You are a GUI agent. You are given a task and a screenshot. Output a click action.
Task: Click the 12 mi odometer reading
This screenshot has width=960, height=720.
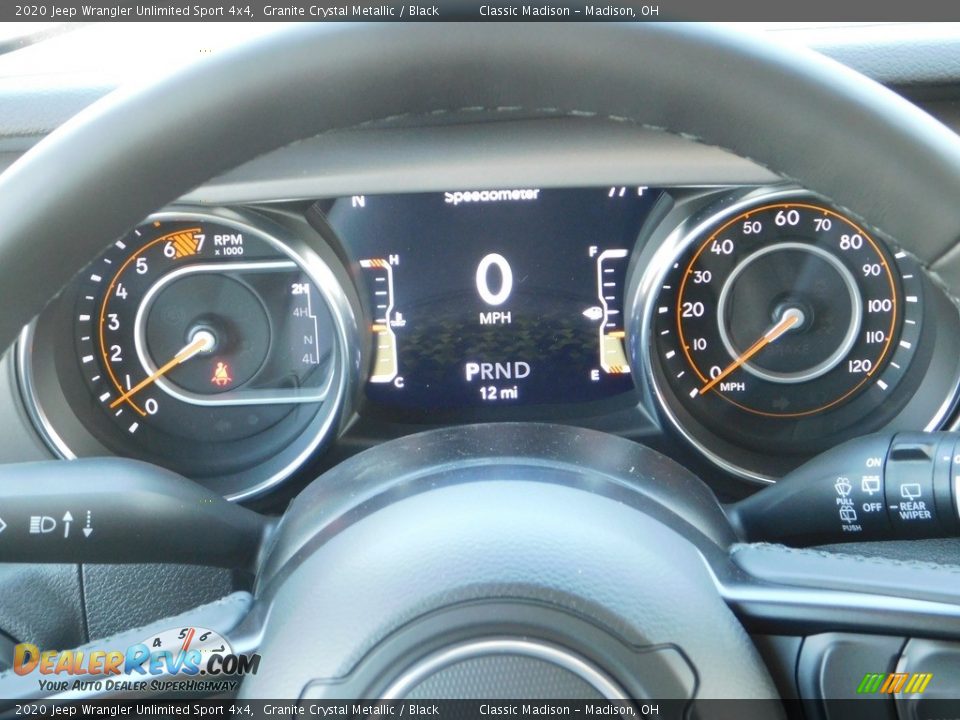click(x=498, y=393)
